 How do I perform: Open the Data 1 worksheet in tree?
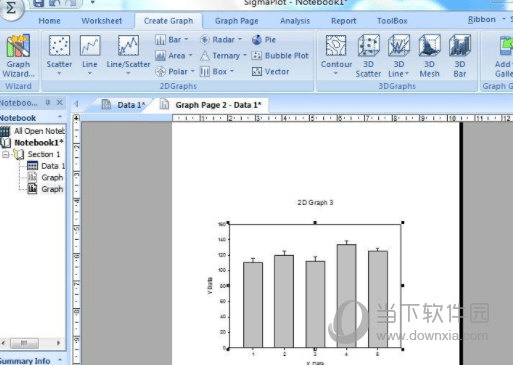tap(46, 166)
